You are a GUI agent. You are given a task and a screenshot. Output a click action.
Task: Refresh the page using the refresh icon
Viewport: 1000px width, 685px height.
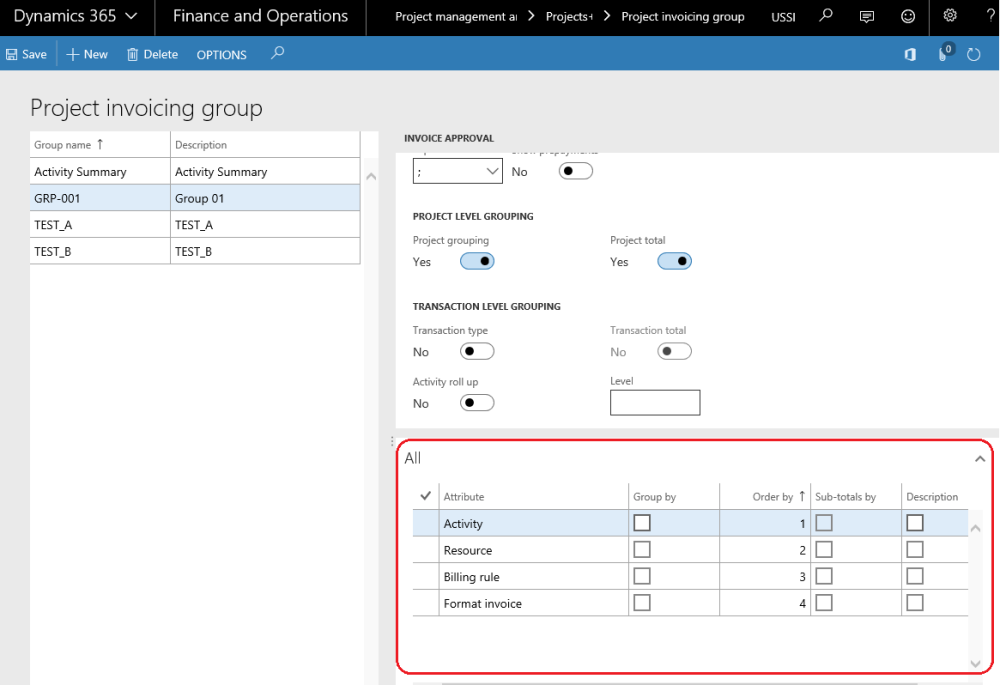(973, 54)
